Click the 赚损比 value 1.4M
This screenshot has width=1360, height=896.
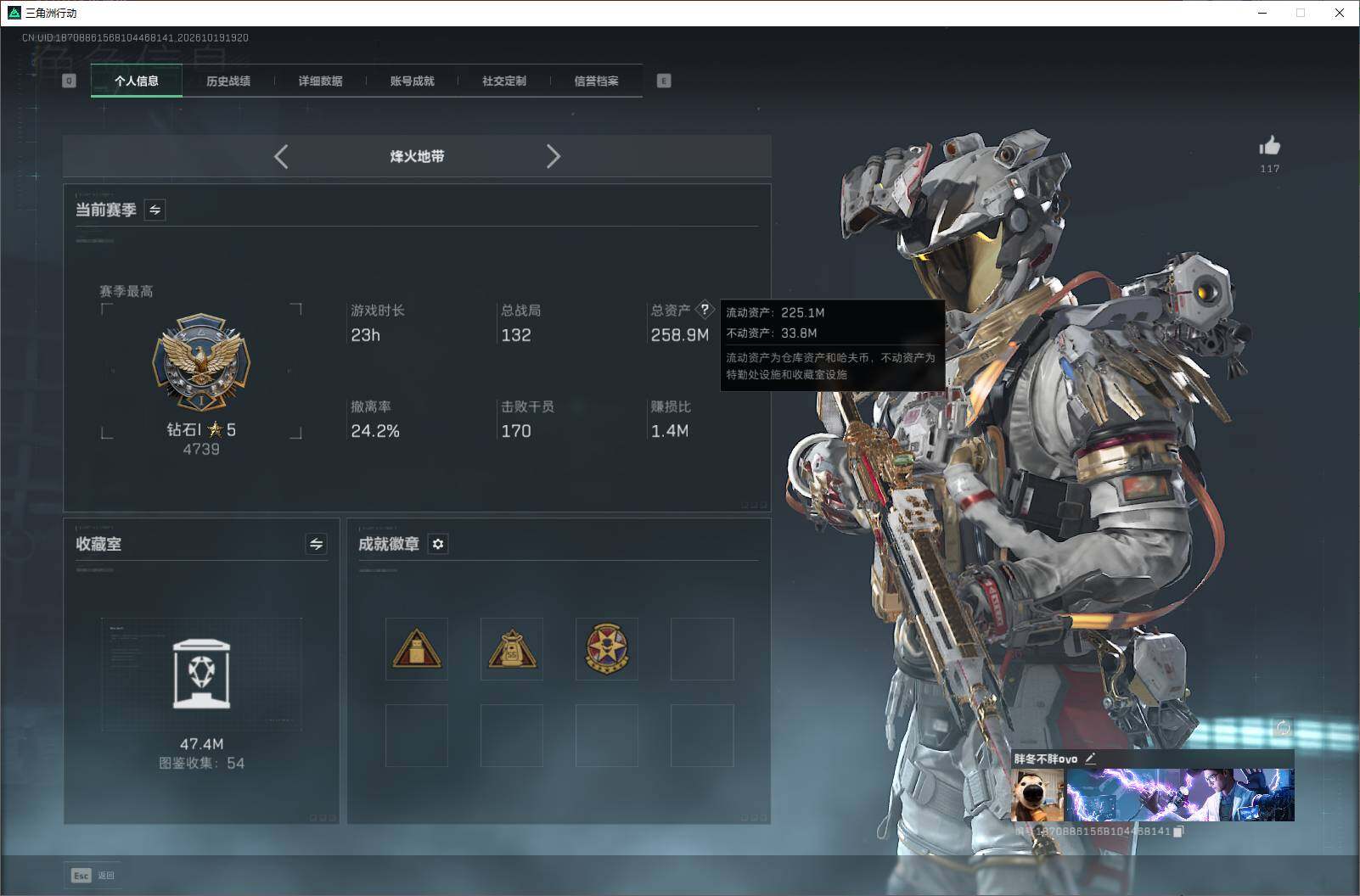670,431
